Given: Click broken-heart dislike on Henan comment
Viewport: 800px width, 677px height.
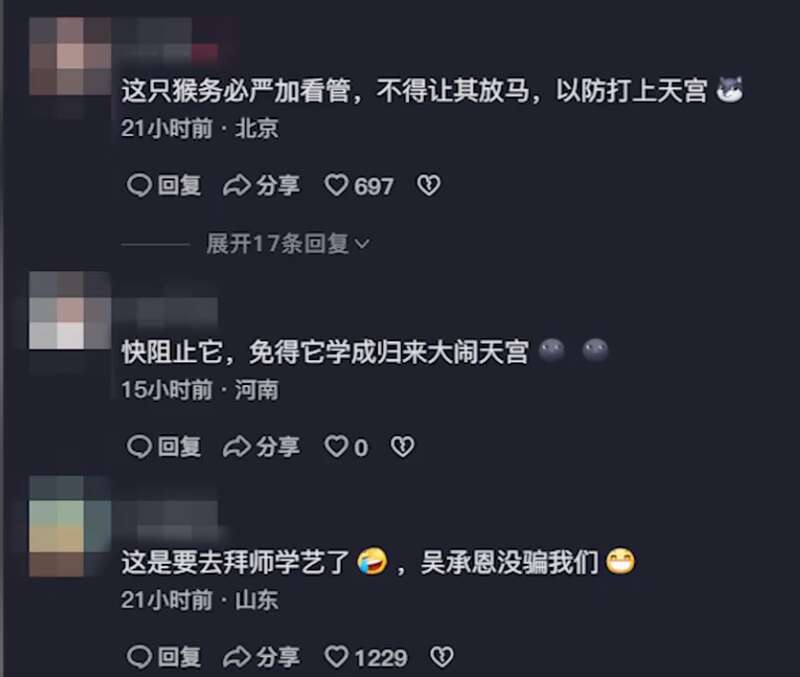Looking at the screenshot, I should pyautogui.click(x=403, y=447).
